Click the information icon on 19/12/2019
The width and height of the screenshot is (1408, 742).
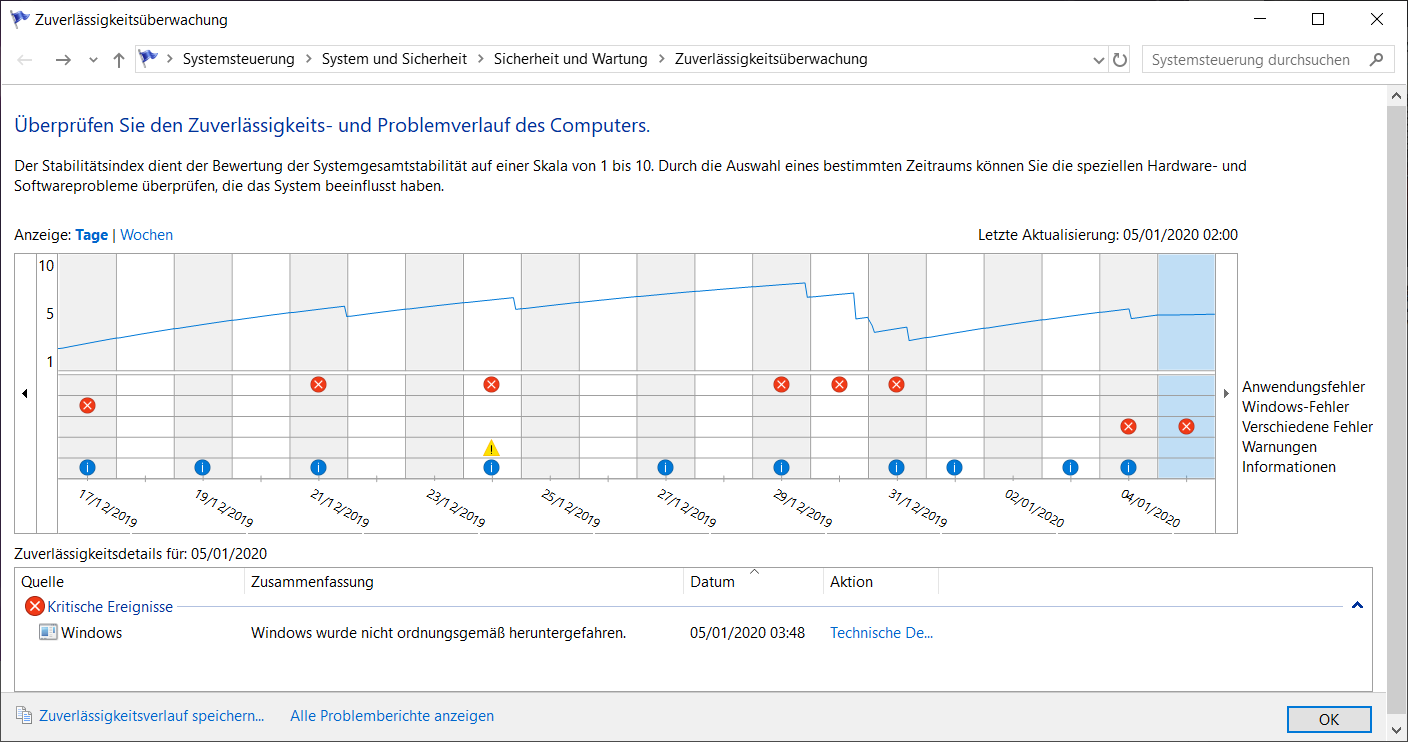[x=202, y=467]
